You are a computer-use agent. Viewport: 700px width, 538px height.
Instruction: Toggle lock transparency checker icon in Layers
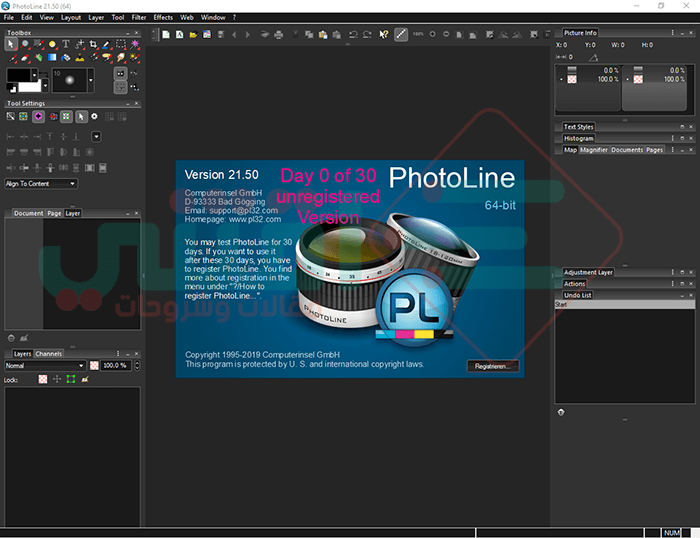point(42,379)
